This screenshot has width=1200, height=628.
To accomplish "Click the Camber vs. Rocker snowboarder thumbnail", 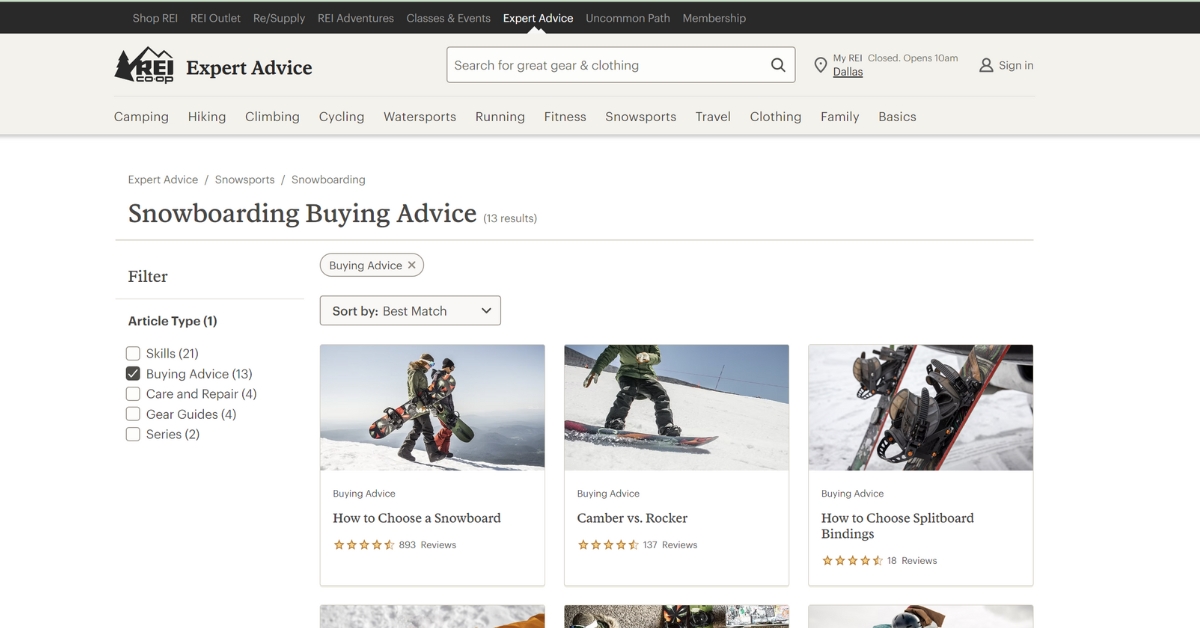I will (676, 408).
